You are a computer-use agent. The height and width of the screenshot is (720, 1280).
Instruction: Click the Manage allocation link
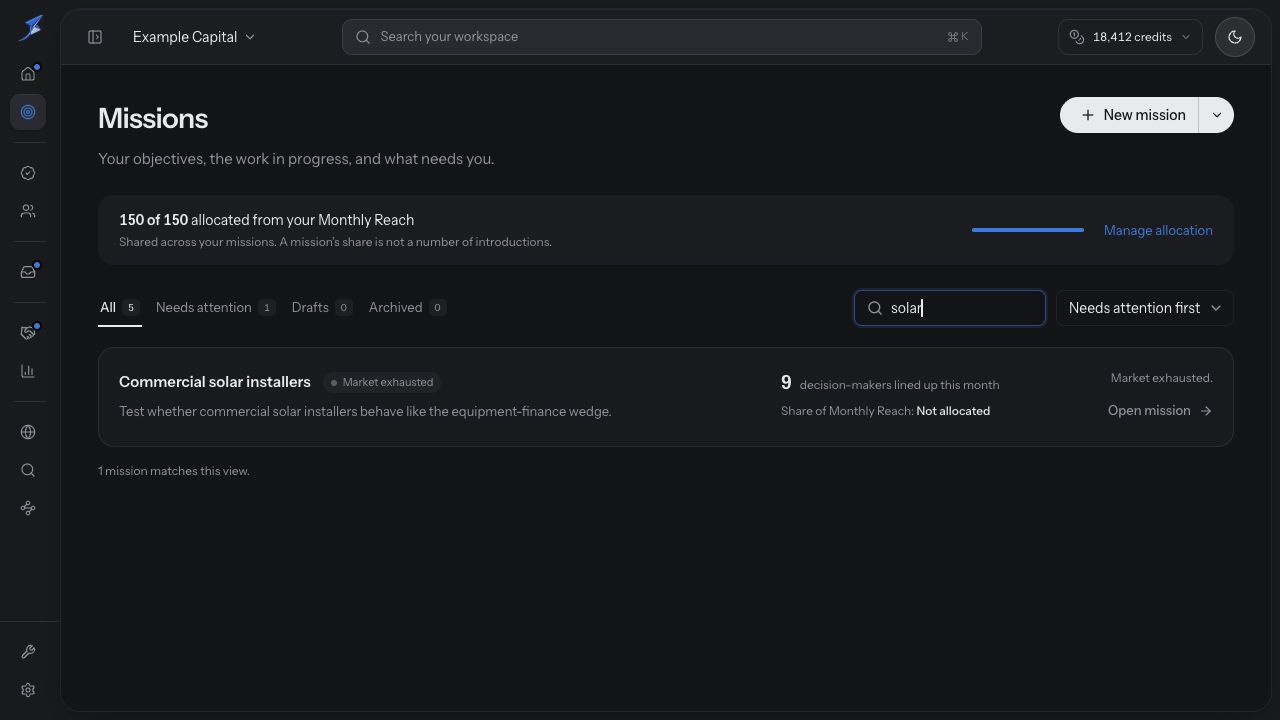click(1158, 230)
